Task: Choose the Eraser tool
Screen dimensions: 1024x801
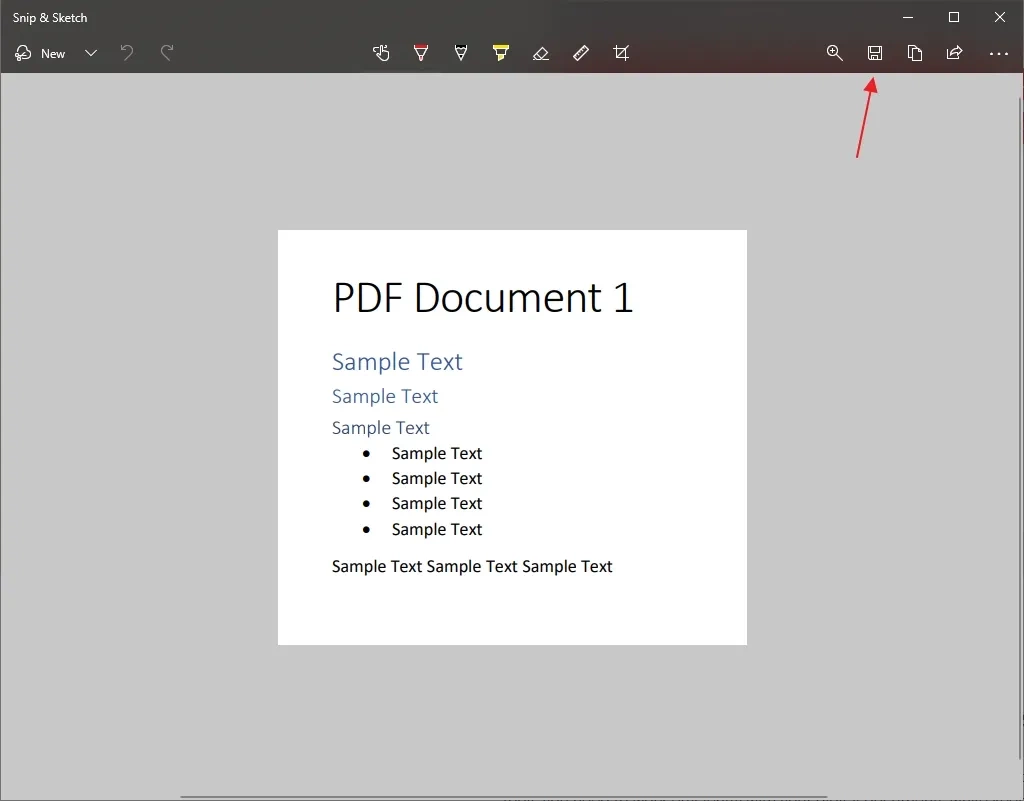Action: 541,53
